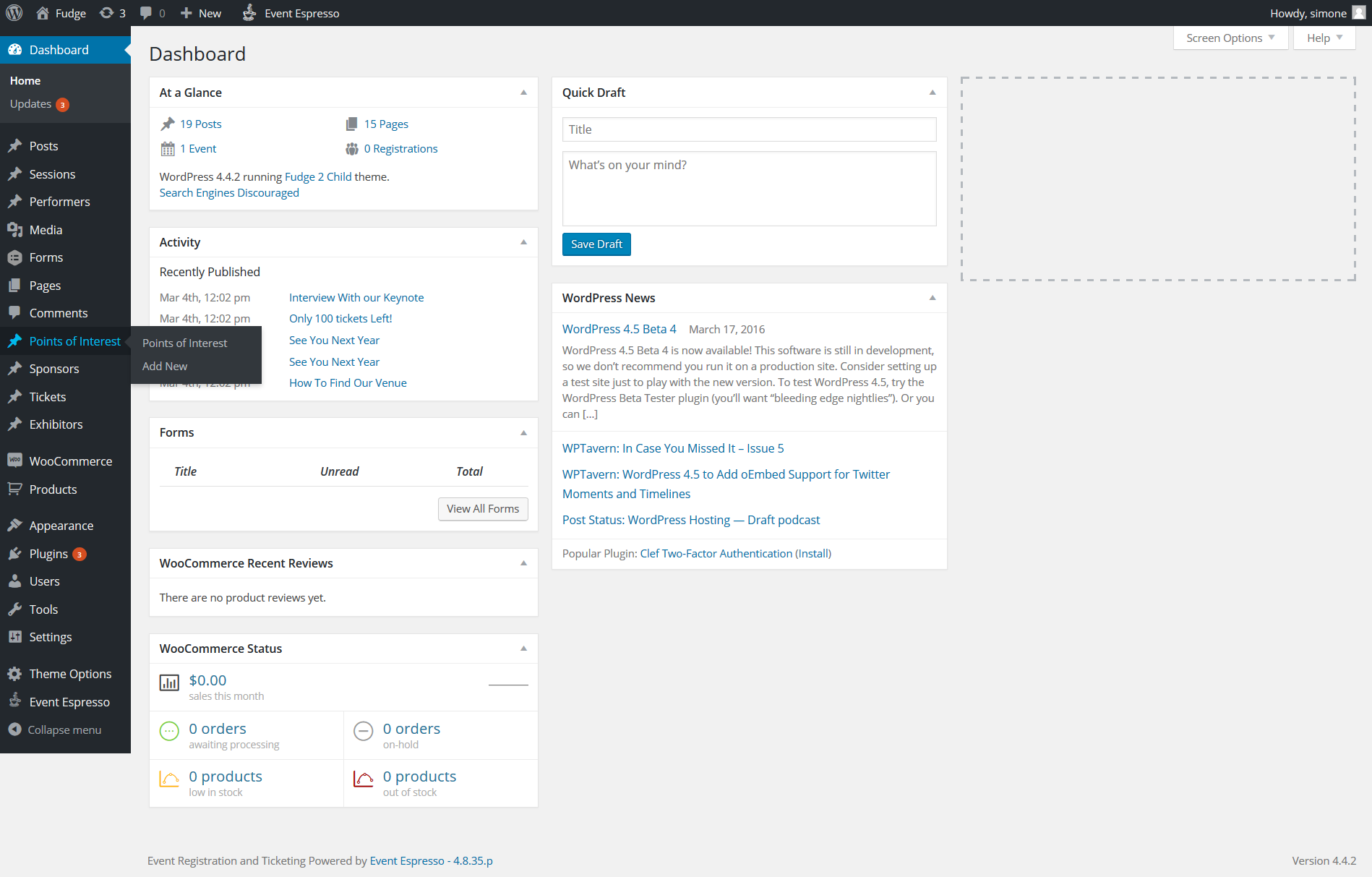
Task: Select Points of Interest submenu item
Action: 184,343
